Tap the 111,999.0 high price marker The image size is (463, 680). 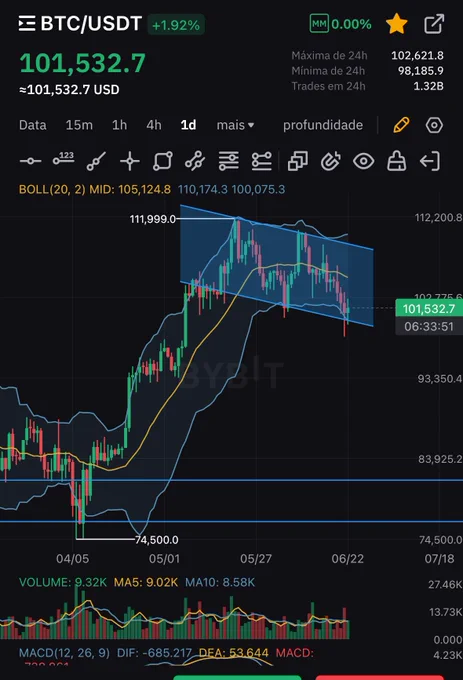point(153,219)
